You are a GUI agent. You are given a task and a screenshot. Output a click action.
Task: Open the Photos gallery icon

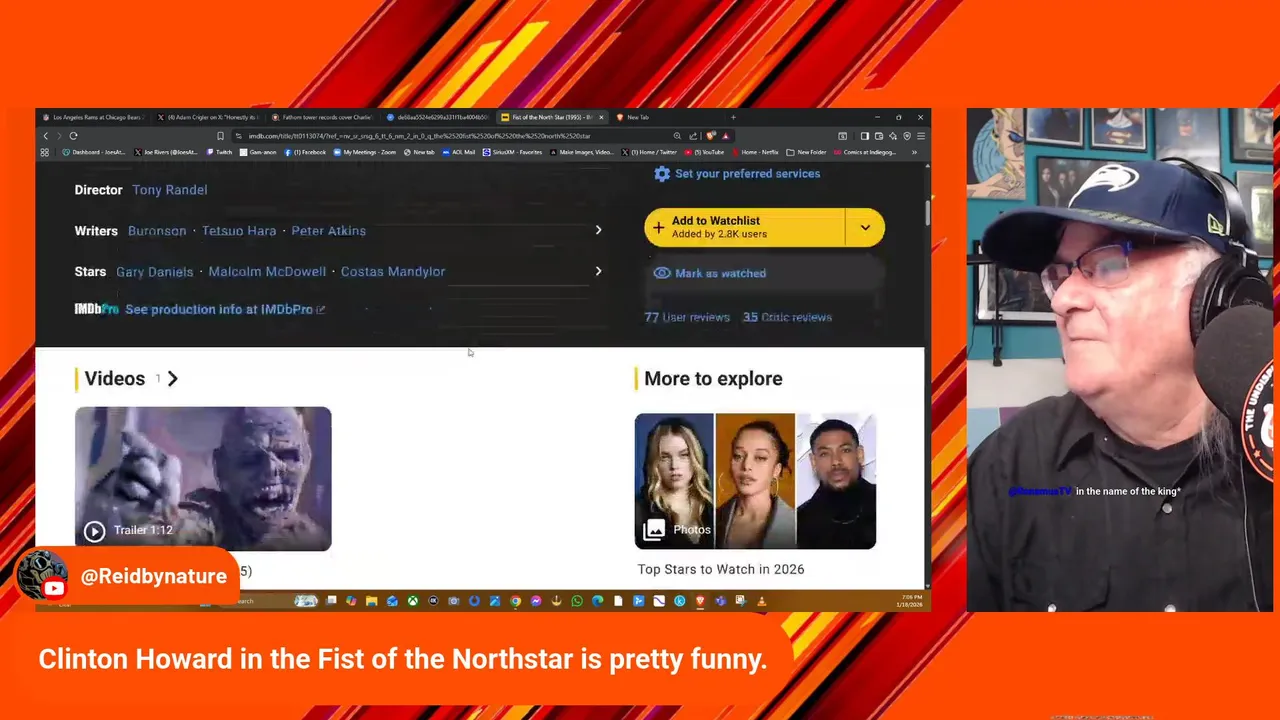653,530
